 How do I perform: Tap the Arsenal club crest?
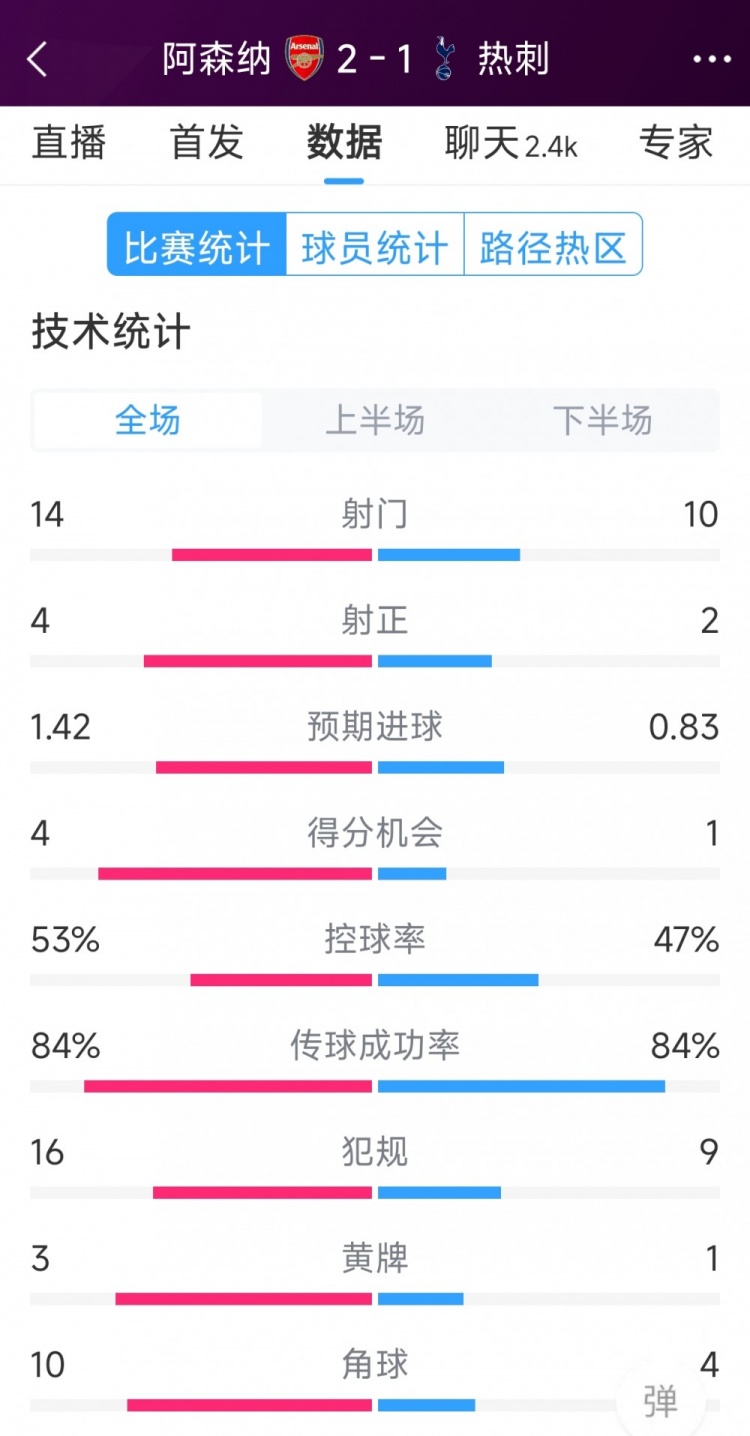(304, 58)
